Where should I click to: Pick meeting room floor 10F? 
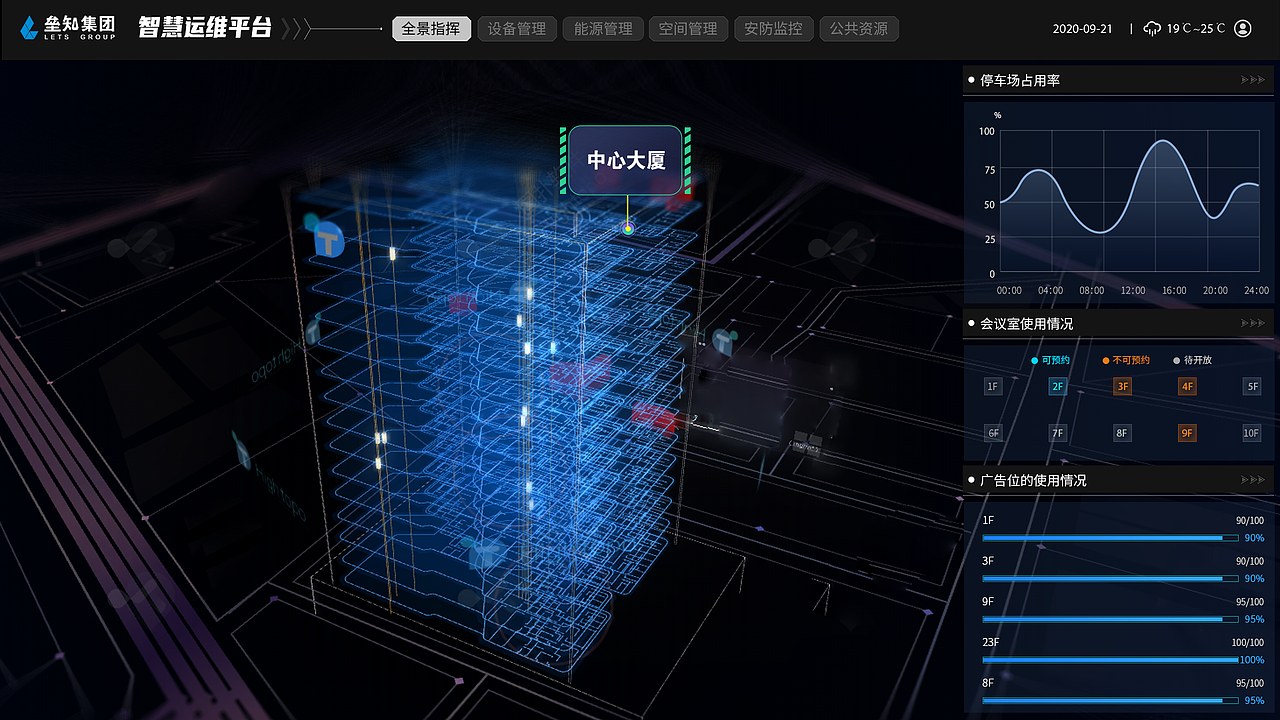coord(1252,433)
